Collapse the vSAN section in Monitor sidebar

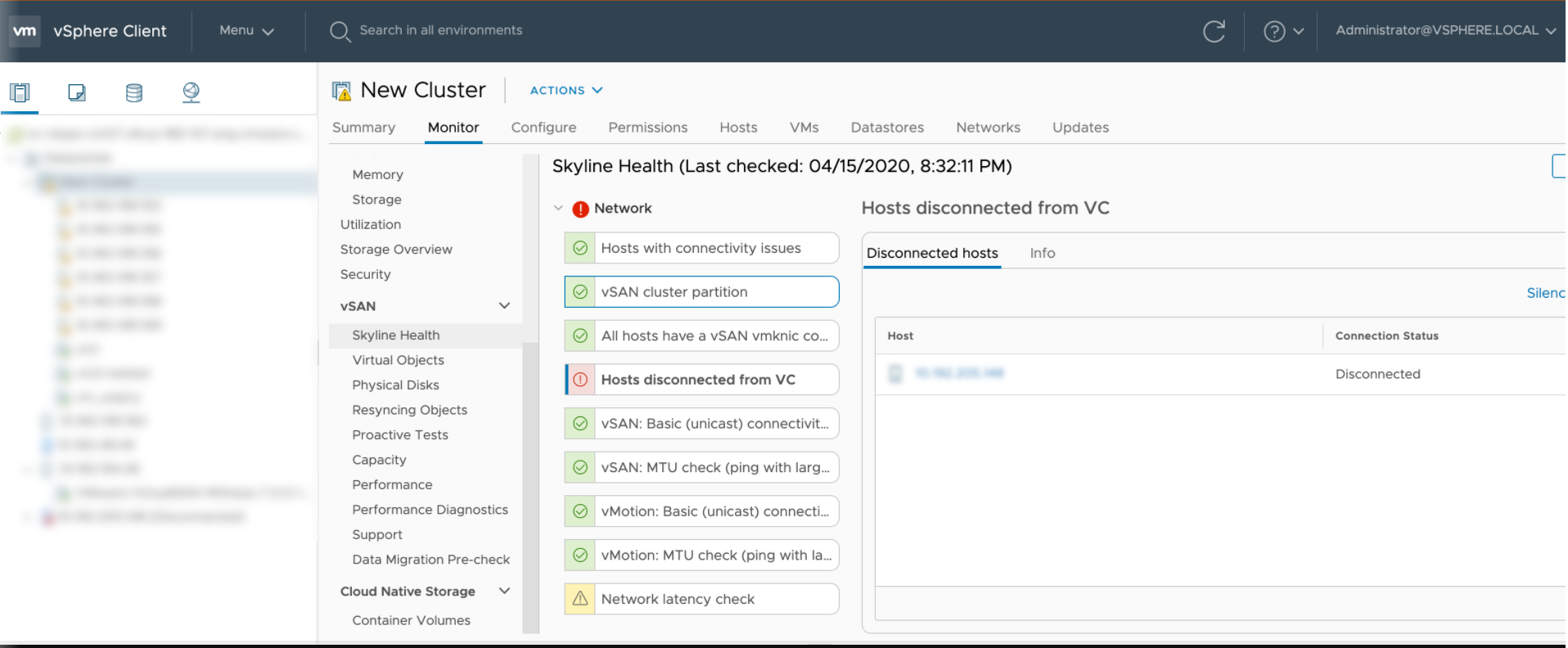click(x=504, y=305)
